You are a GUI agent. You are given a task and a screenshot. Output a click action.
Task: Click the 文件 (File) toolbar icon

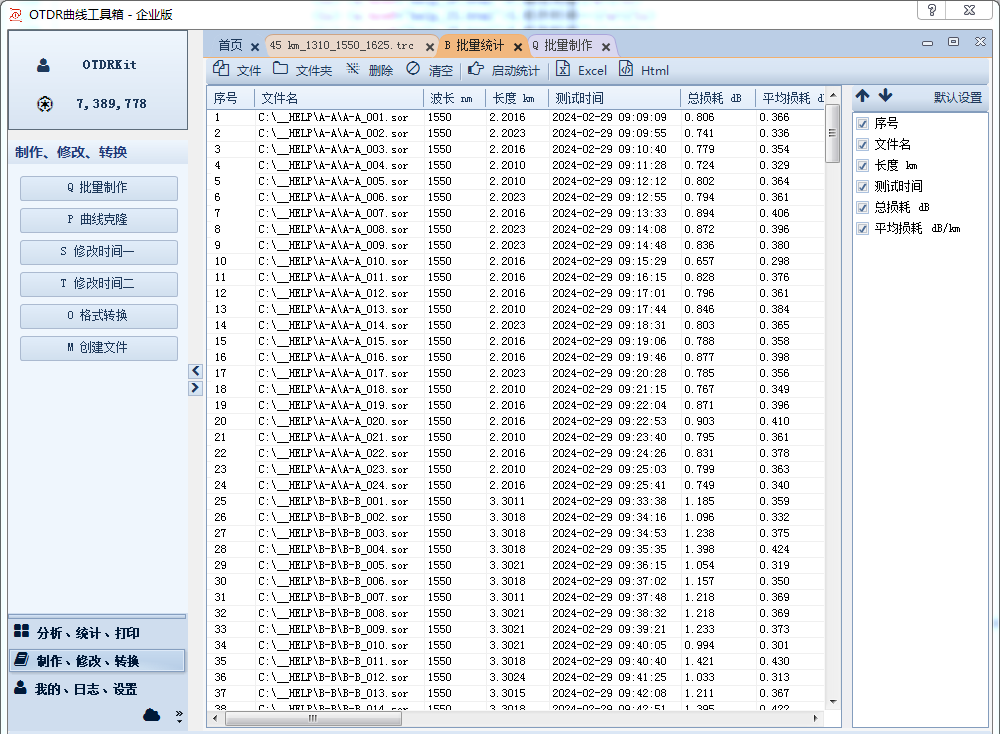pyautogui.click(x=221, y=70)
